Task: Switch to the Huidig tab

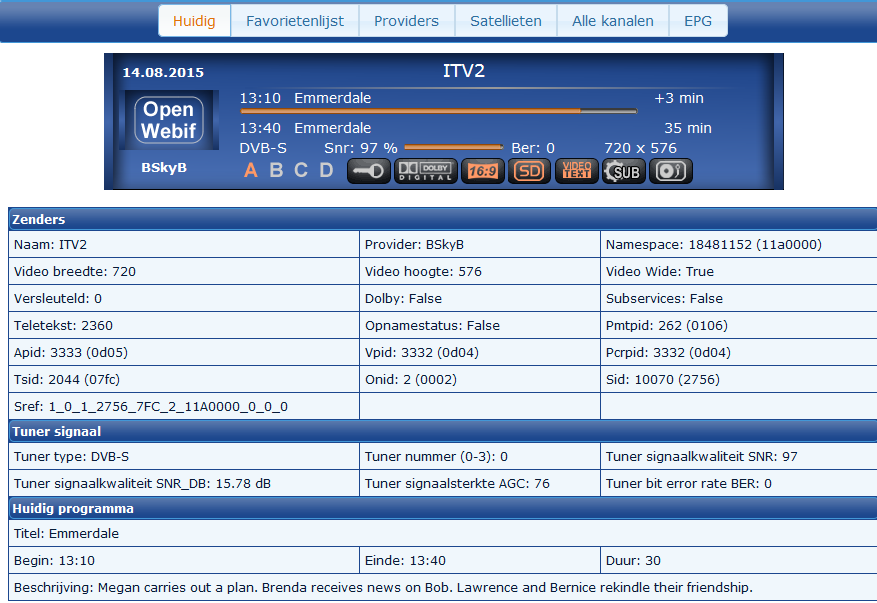Action: click(194, 21)
